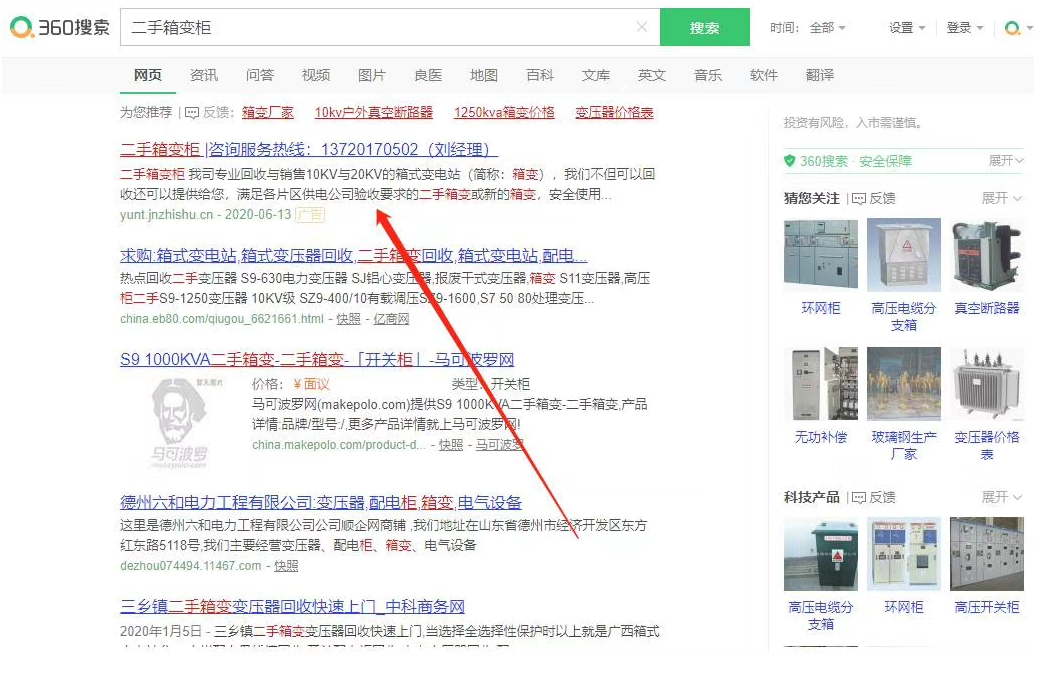Click 高压电缆分支箱 thumbnail in 猜您关注
This screenshot has width=1054, height=677.
coord(903,255)
